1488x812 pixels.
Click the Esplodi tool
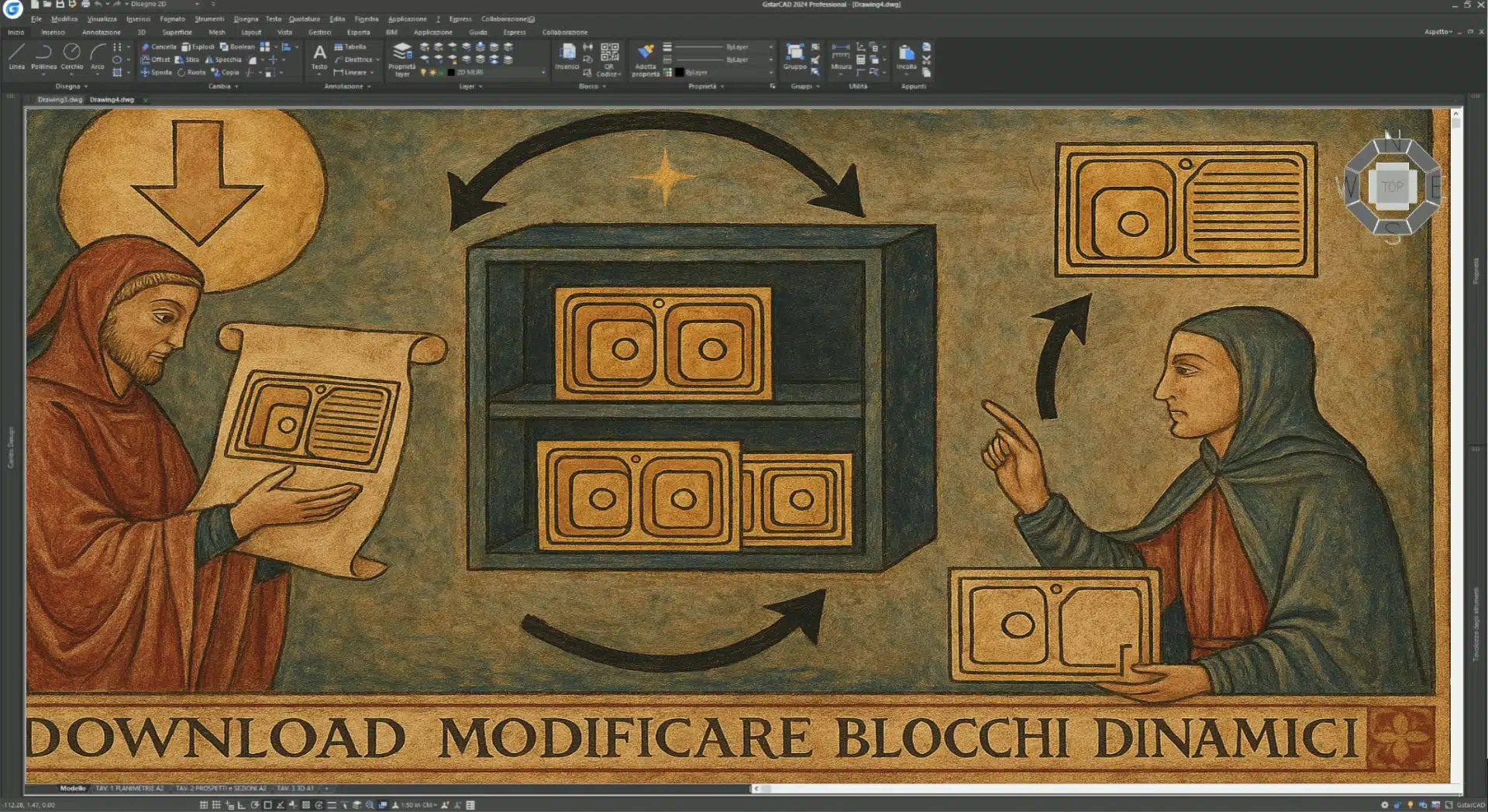[x=198, y=46]
